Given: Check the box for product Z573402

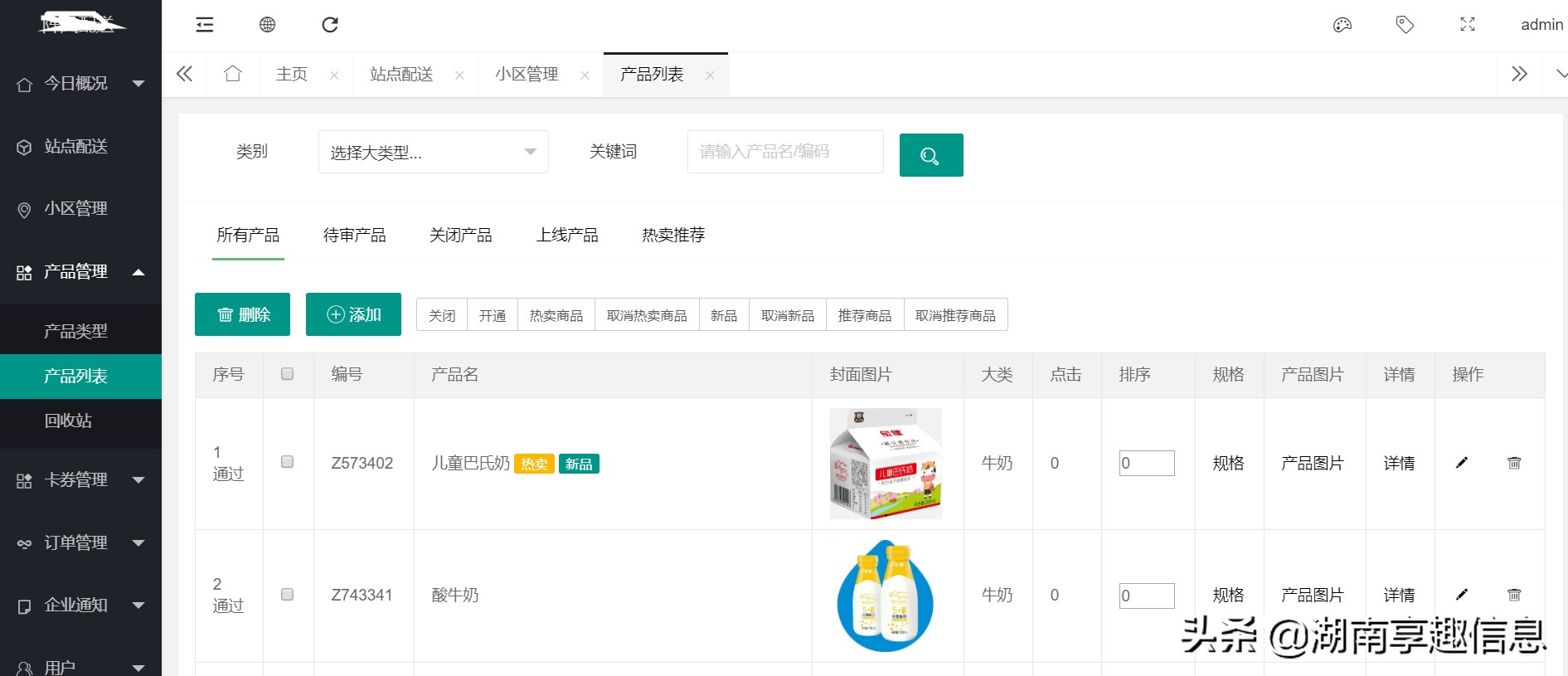Looking at the screenshot, I should point(287,462).
